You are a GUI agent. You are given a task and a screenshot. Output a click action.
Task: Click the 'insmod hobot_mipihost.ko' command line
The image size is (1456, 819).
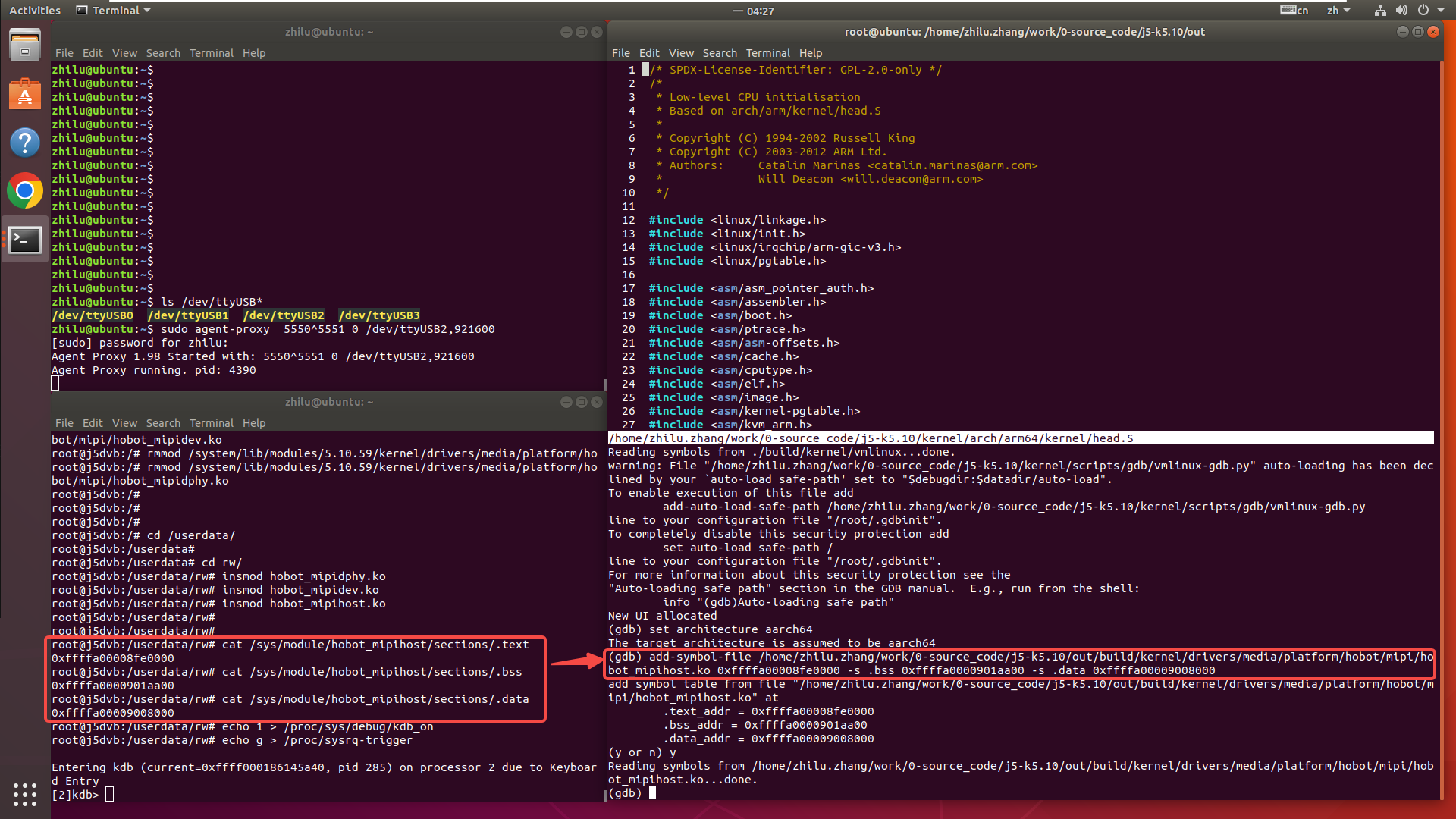[218, 604]
